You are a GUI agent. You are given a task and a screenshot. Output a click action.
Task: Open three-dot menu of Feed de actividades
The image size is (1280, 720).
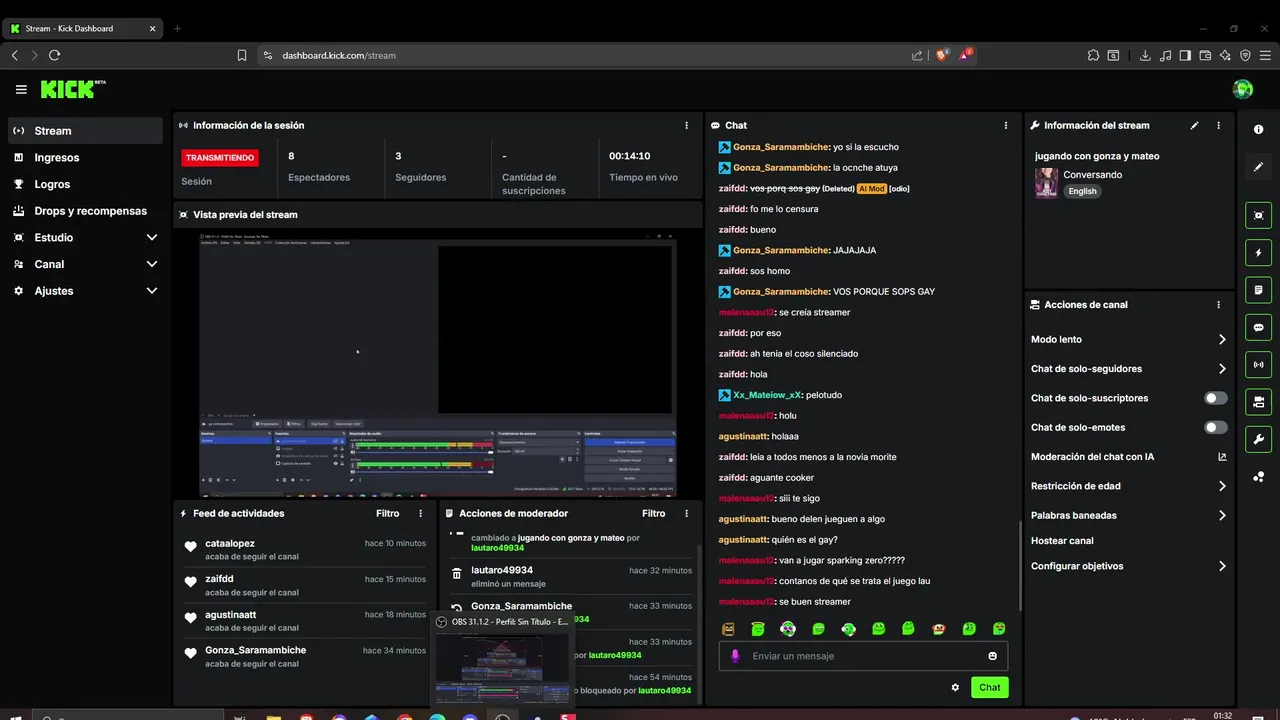(x=420, y=514)
